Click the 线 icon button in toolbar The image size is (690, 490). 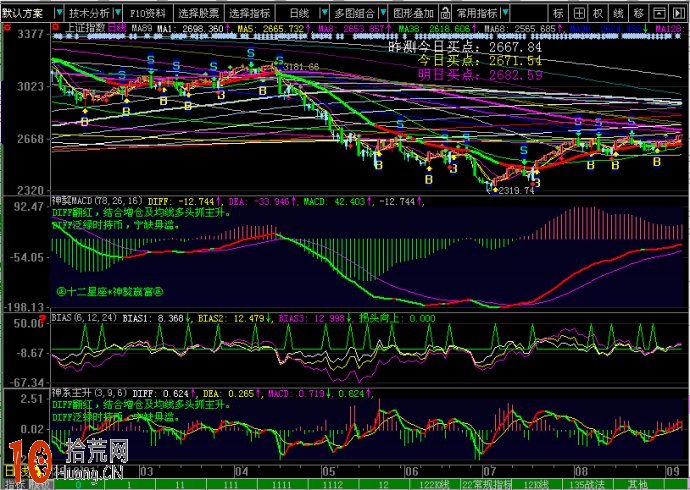(x=618, y=14)
